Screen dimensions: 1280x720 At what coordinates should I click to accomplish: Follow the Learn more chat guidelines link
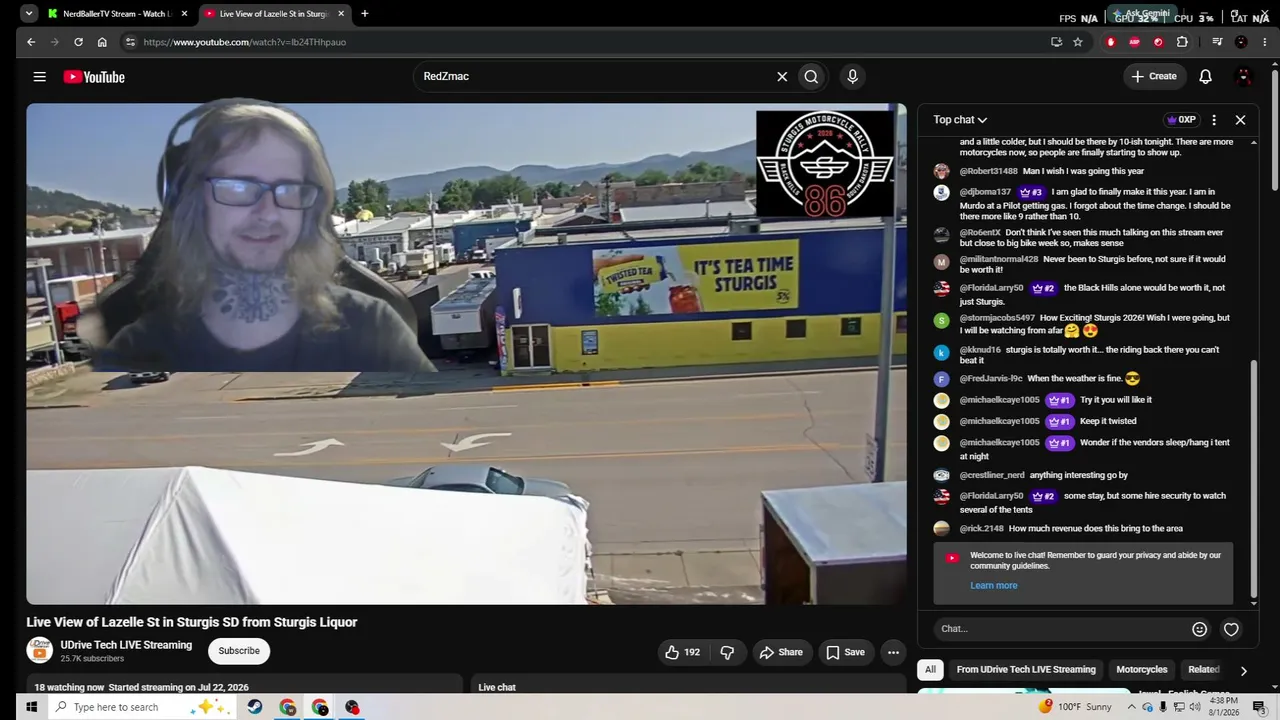(x=993, y=586)
